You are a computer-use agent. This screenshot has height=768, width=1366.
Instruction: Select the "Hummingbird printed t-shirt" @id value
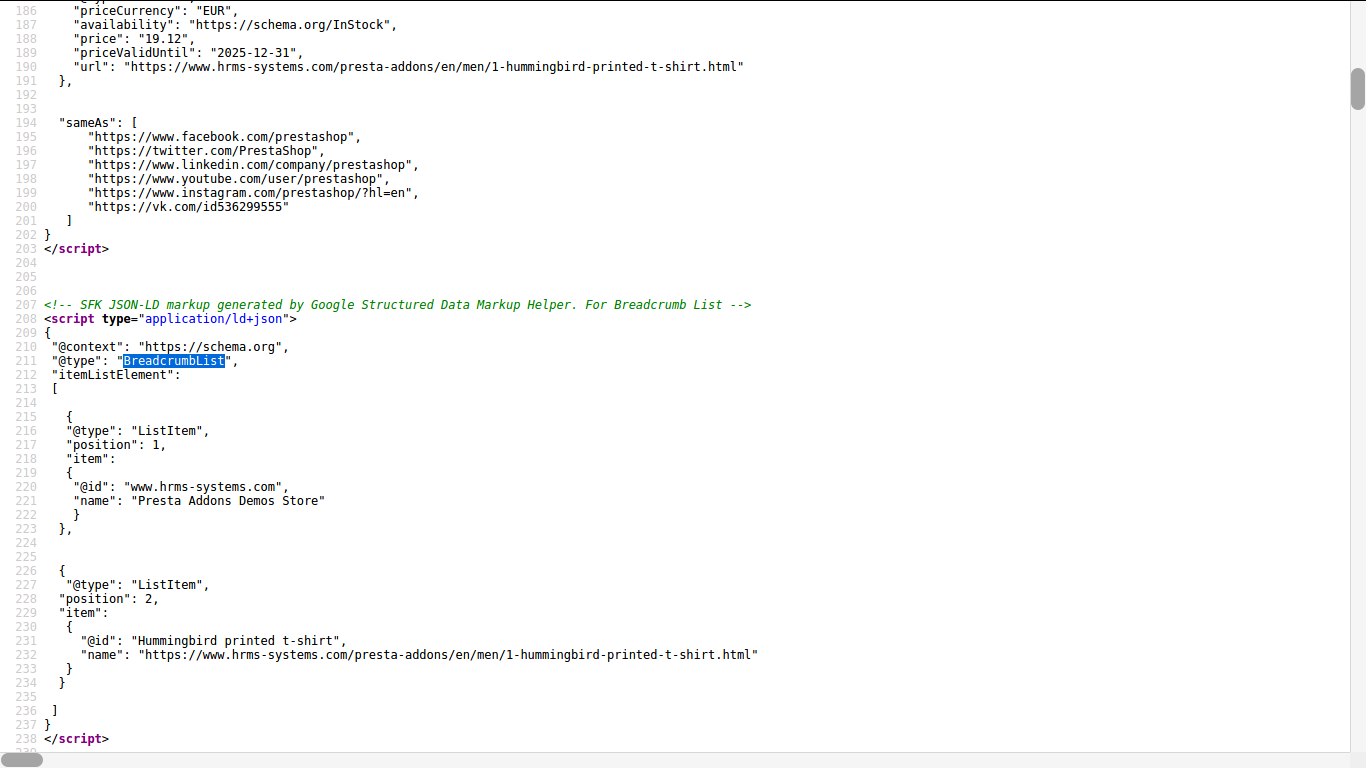pos(238,641)
